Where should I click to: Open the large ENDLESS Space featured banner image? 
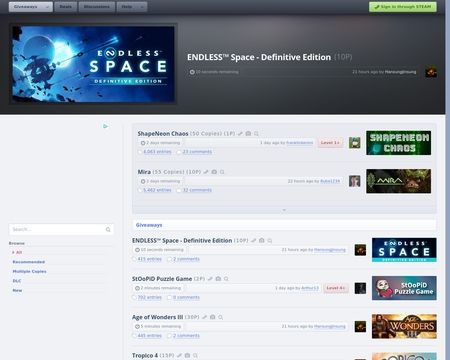[93, 64]
